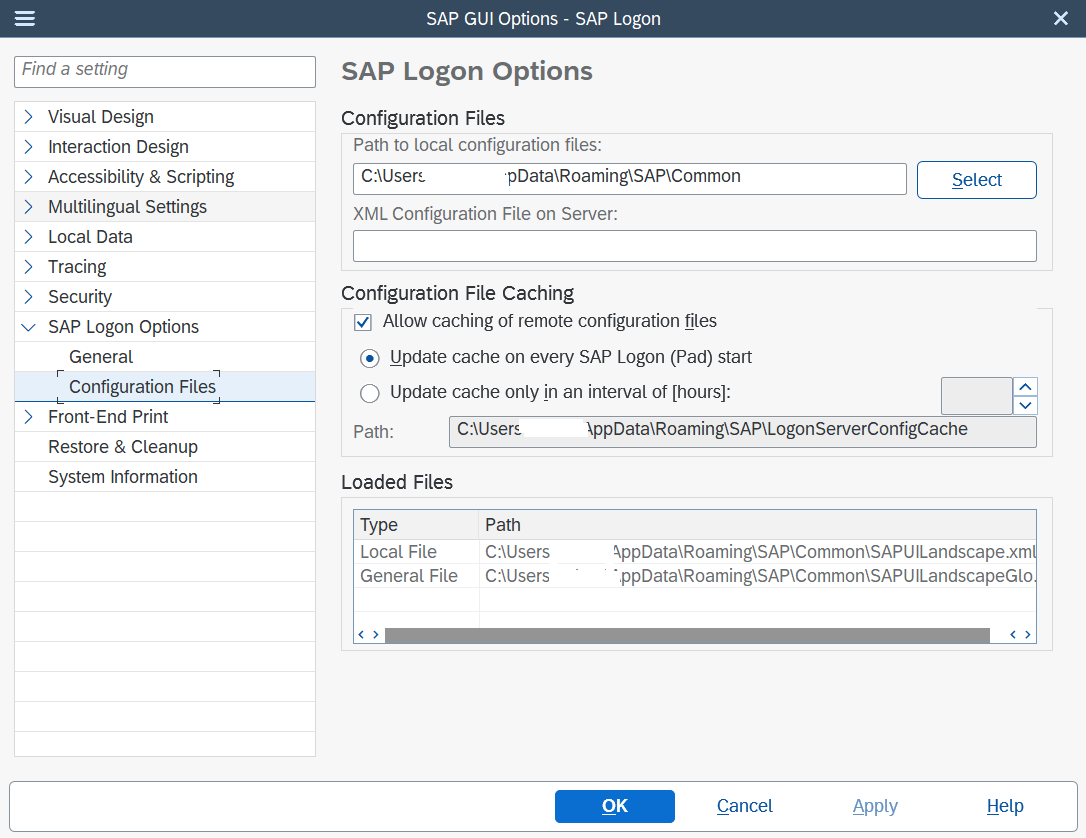1086x838 pixels.
Task: Expand the Local Data node
Action: 28,237
